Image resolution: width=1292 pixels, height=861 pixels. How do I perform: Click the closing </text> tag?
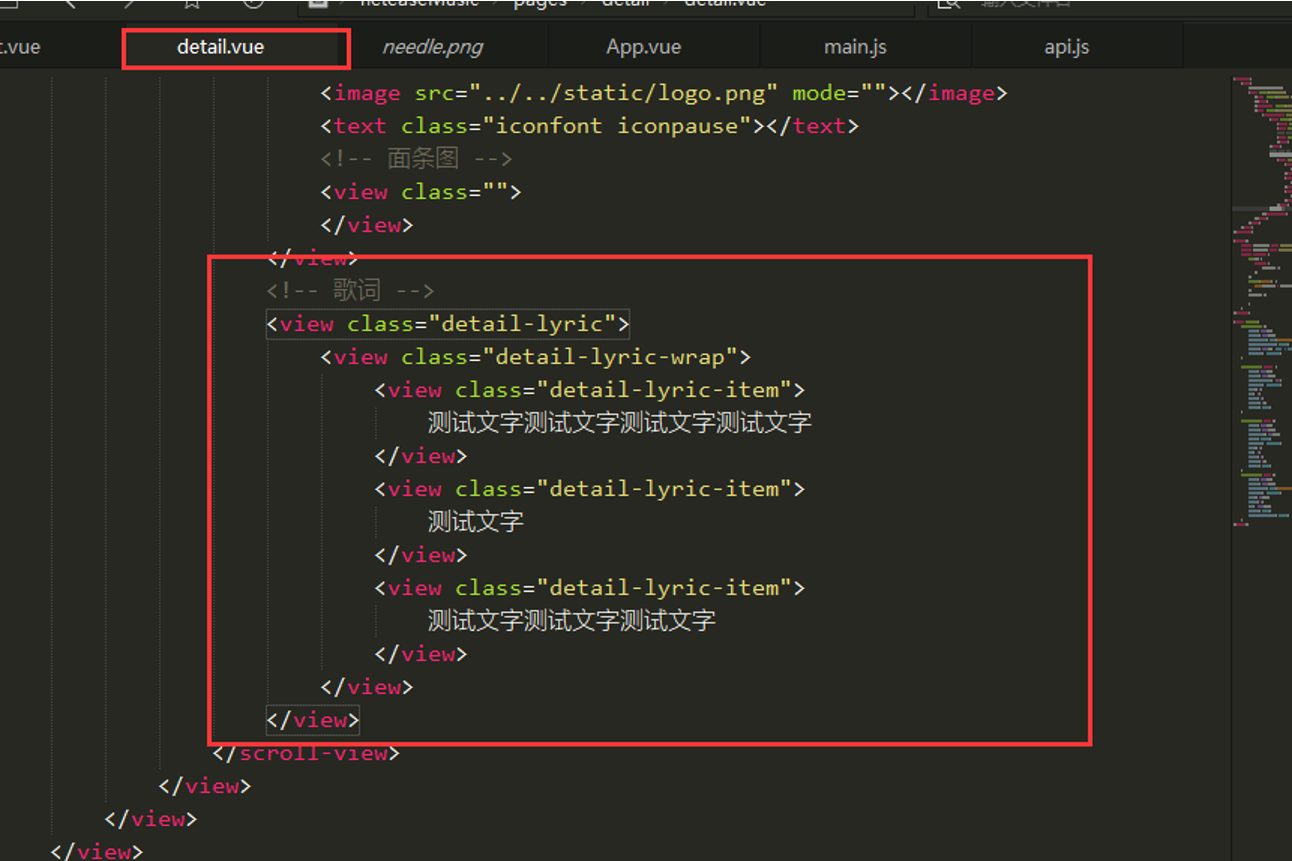(x=813, y=126)
